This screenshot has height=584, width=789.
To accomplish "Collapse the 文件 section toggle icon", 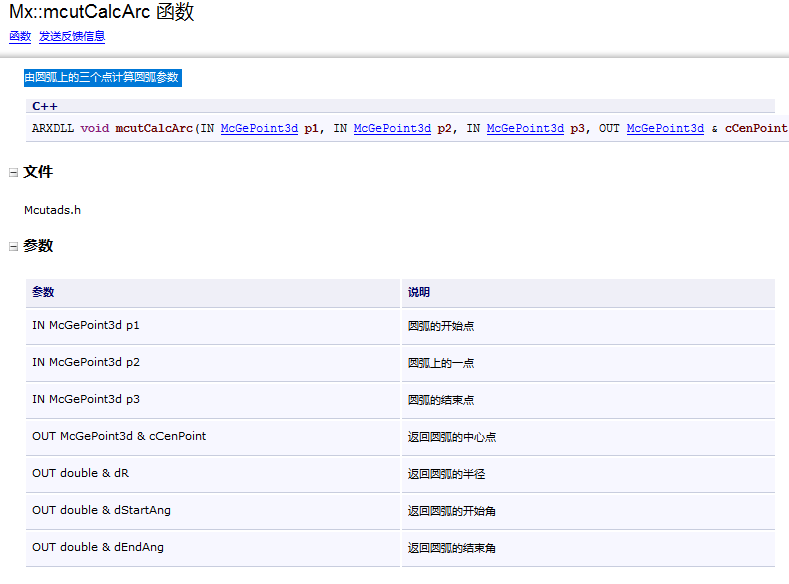I will (x=14, y=173).
